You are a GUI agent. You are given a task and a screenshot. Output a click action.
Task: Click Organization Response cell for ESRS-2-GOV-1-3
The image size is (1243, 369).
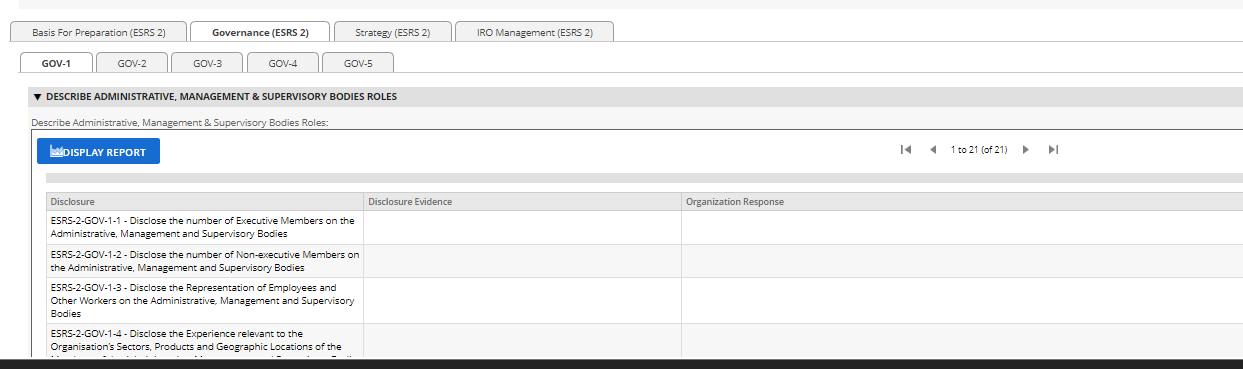962,300
